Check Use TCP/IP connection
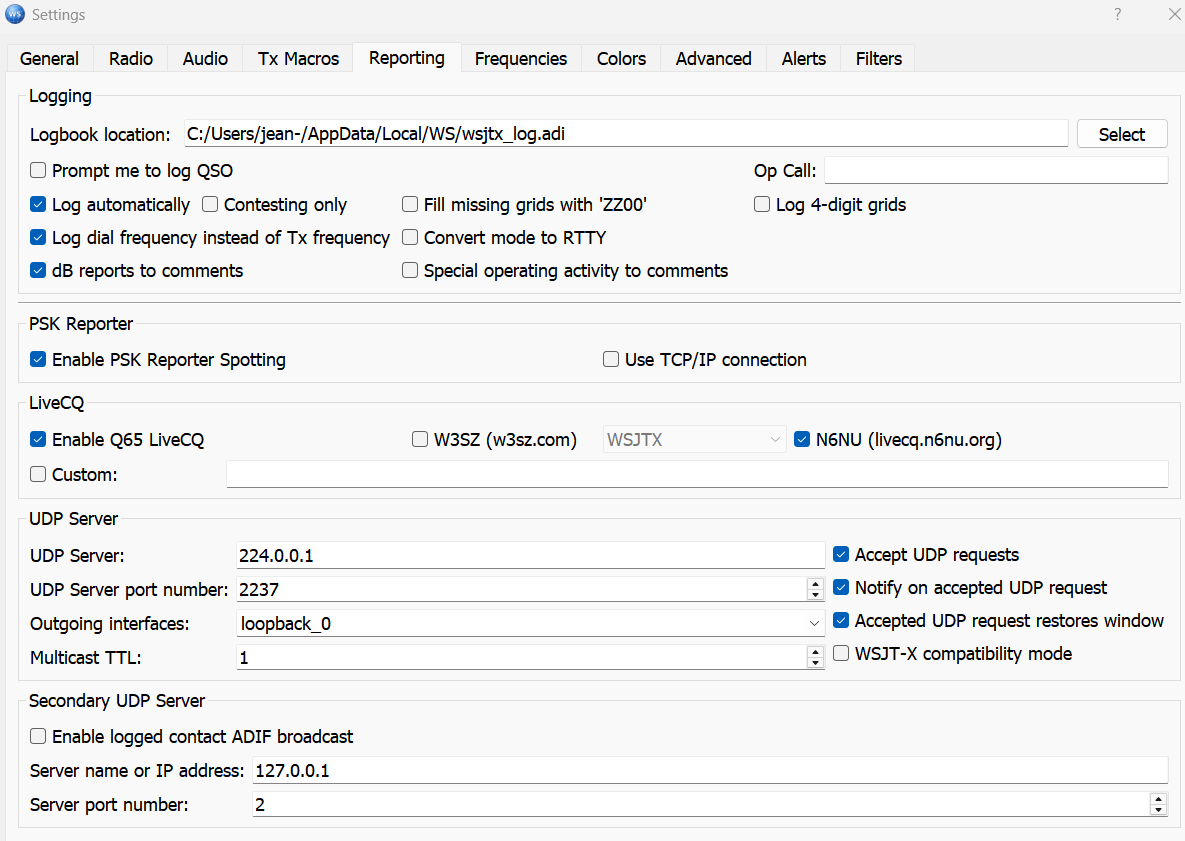This screenshot has height=841, width=1185. (x=611, y=360)
